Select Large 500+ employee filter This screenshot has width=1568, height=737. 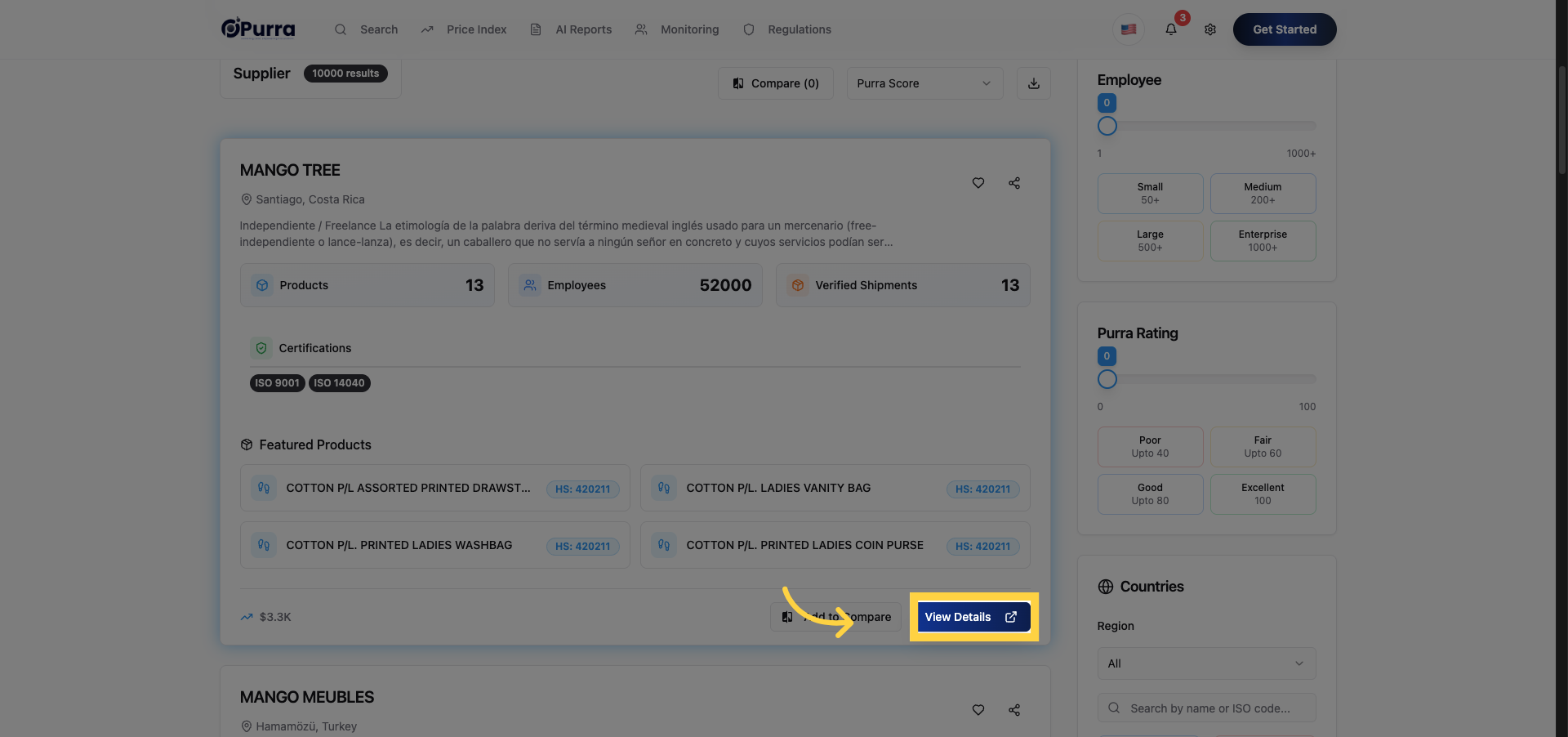coord(1150,241)
